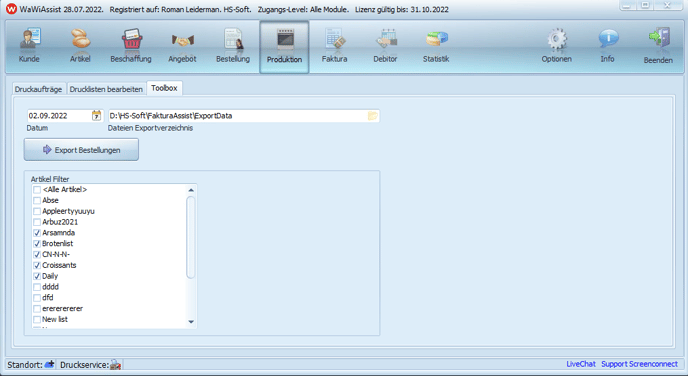
Task: Click Druckservice printer icon in status bar
Action: click(115, 365)
